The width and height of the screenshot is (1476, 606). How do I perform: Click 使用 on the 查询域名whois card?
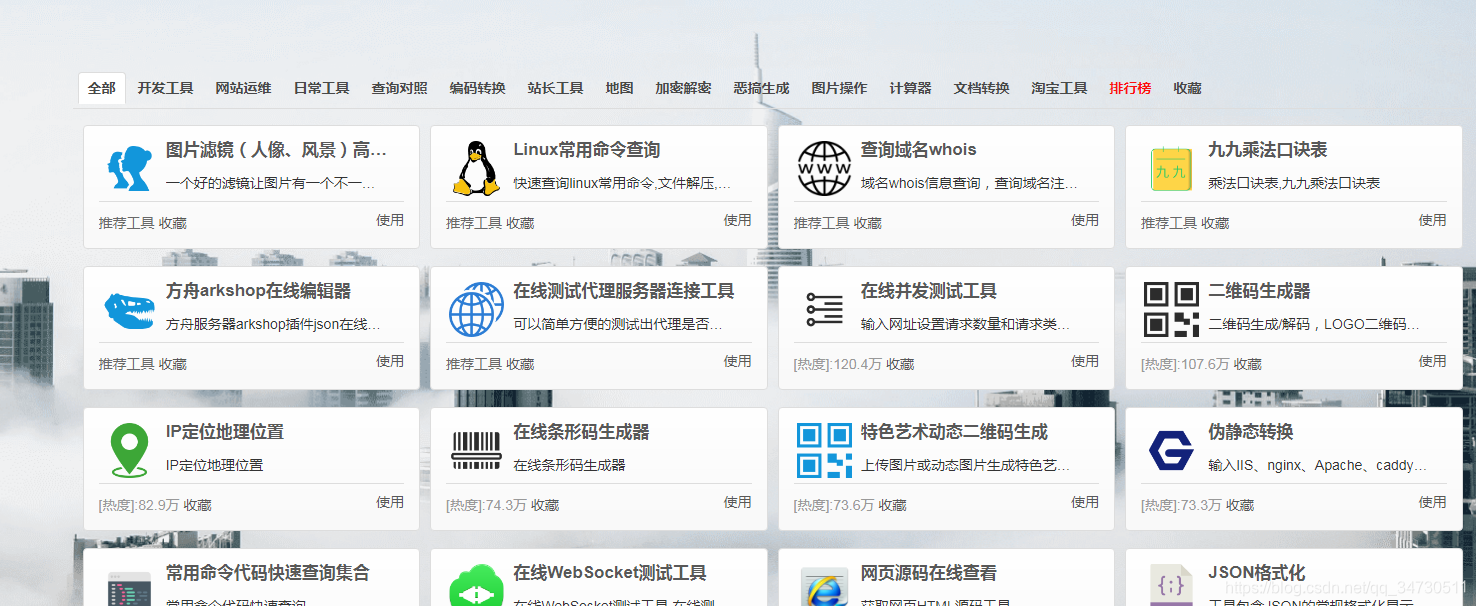click(1085, 220)
